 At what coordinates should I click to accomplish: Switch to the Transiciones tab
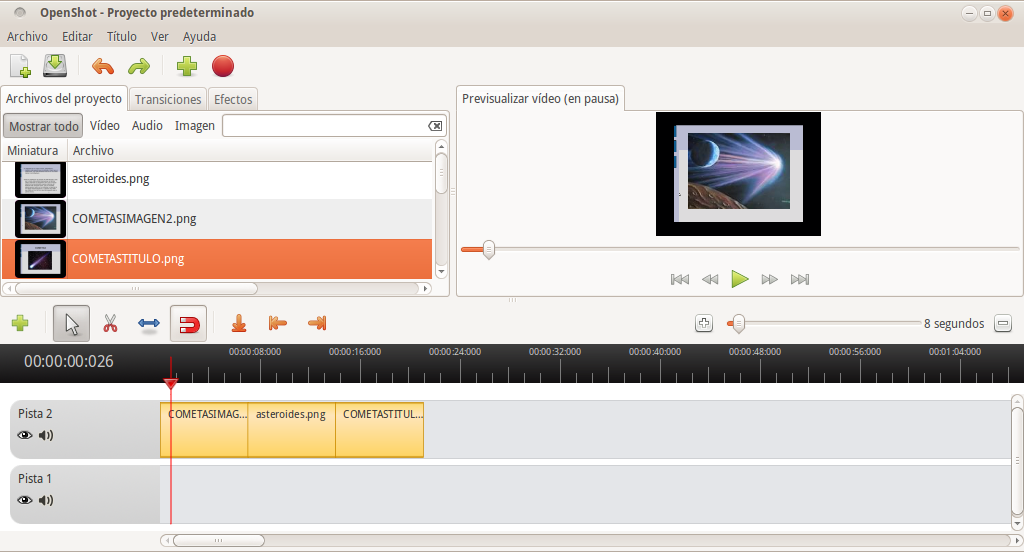click(168, 99)
